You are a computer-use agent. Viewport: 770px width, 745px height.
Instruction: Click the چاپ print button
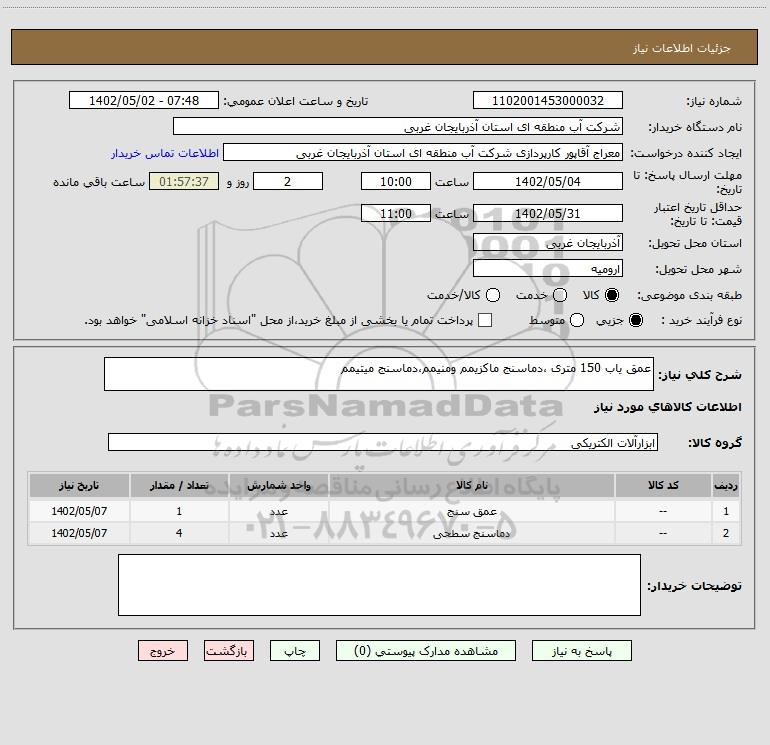(x=295, y=651)
